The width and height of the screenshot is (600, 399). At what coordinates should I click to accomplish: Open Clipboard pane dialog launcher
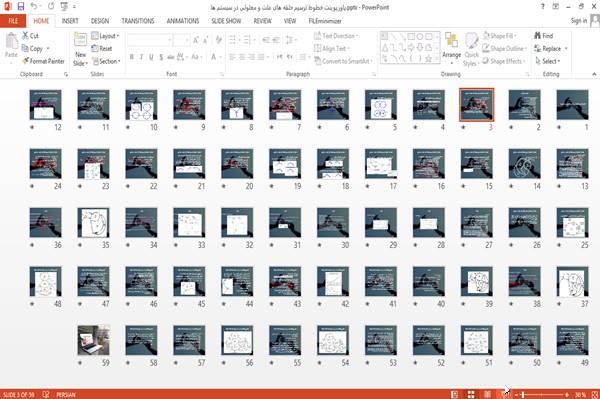66,75
